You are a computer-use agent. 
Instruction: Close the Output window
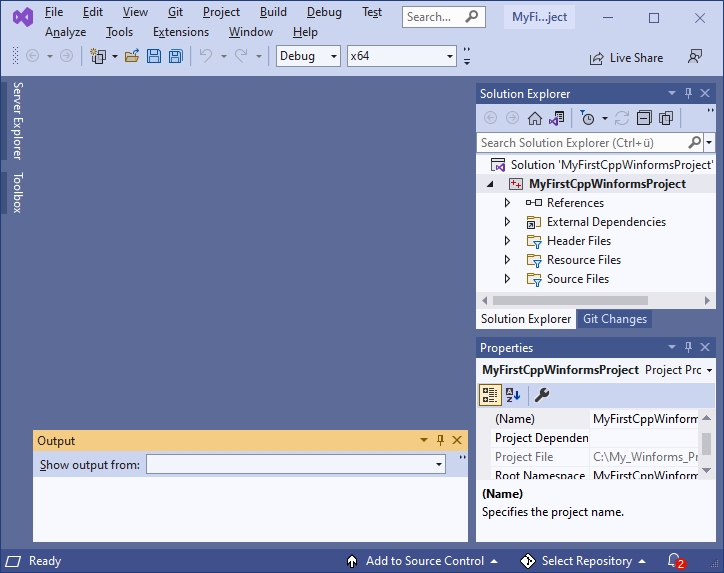[457, 440]
